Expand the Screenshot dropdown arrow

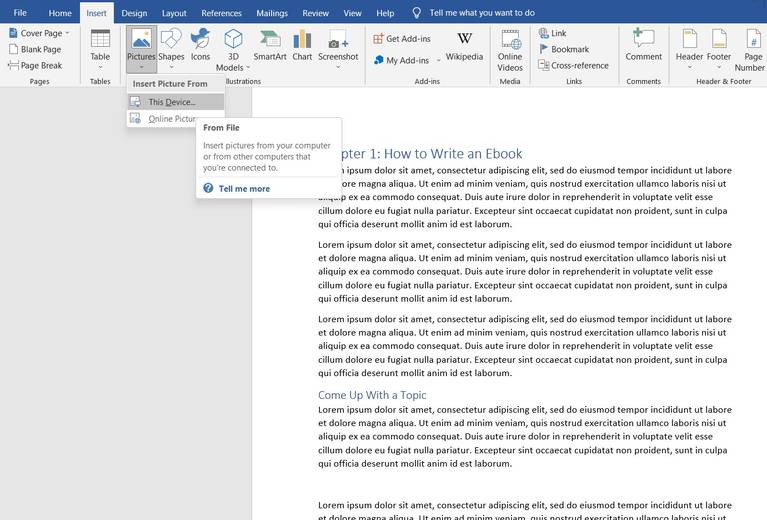coord(338,67)
